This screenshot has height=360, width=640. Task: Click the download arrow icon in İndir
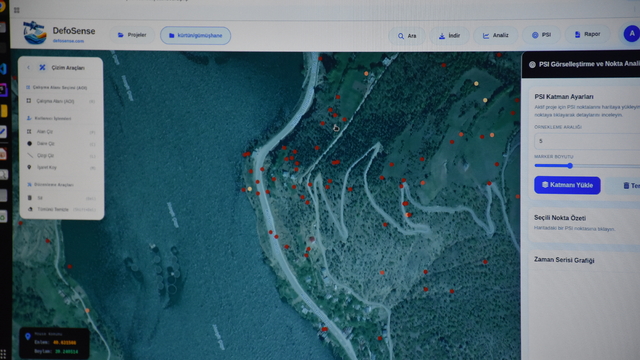point(442,36)
